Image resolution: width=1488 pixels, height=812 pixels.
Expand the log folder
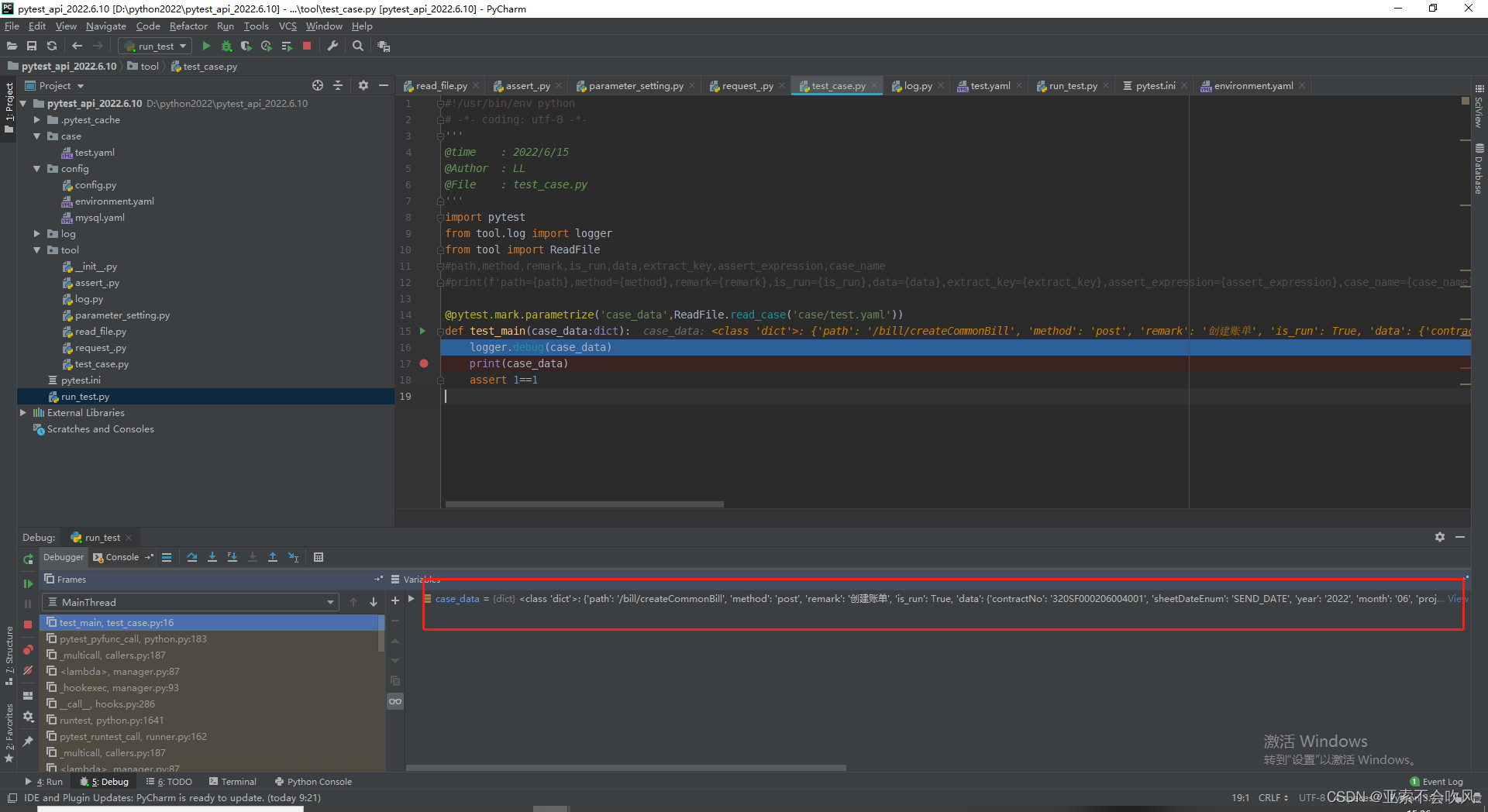point(36,234)
